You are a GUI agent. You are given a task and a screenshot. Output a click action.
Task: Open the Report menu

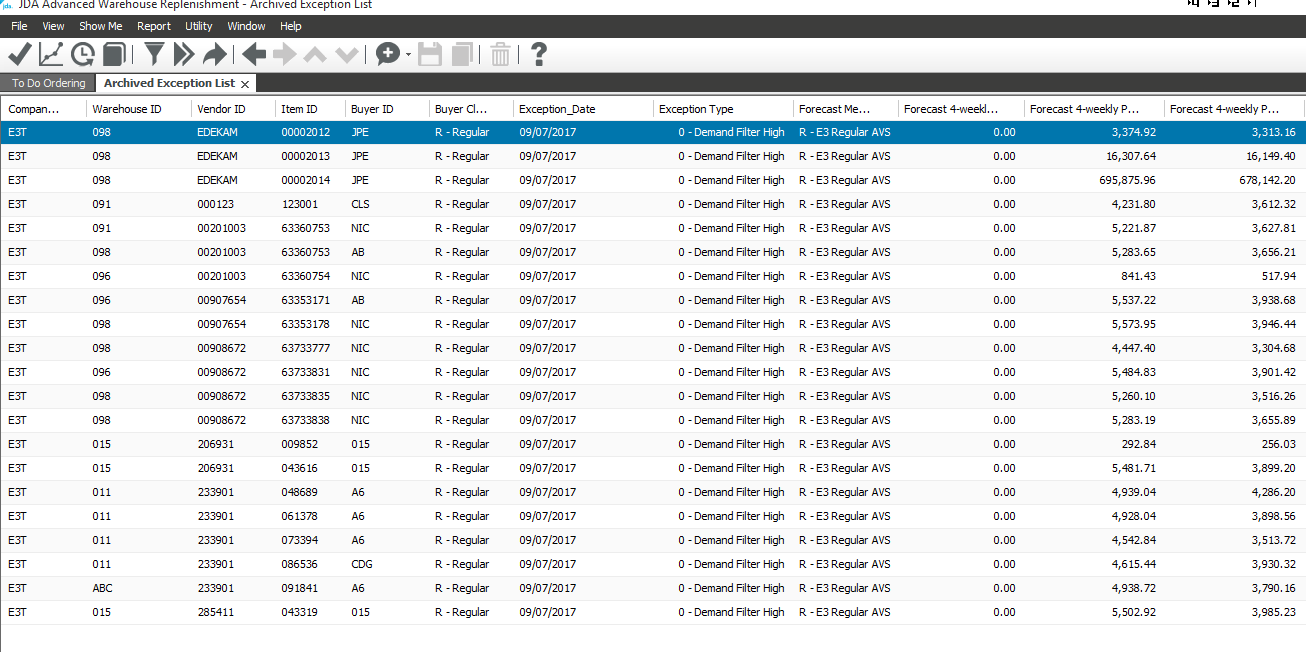[154, 26]
